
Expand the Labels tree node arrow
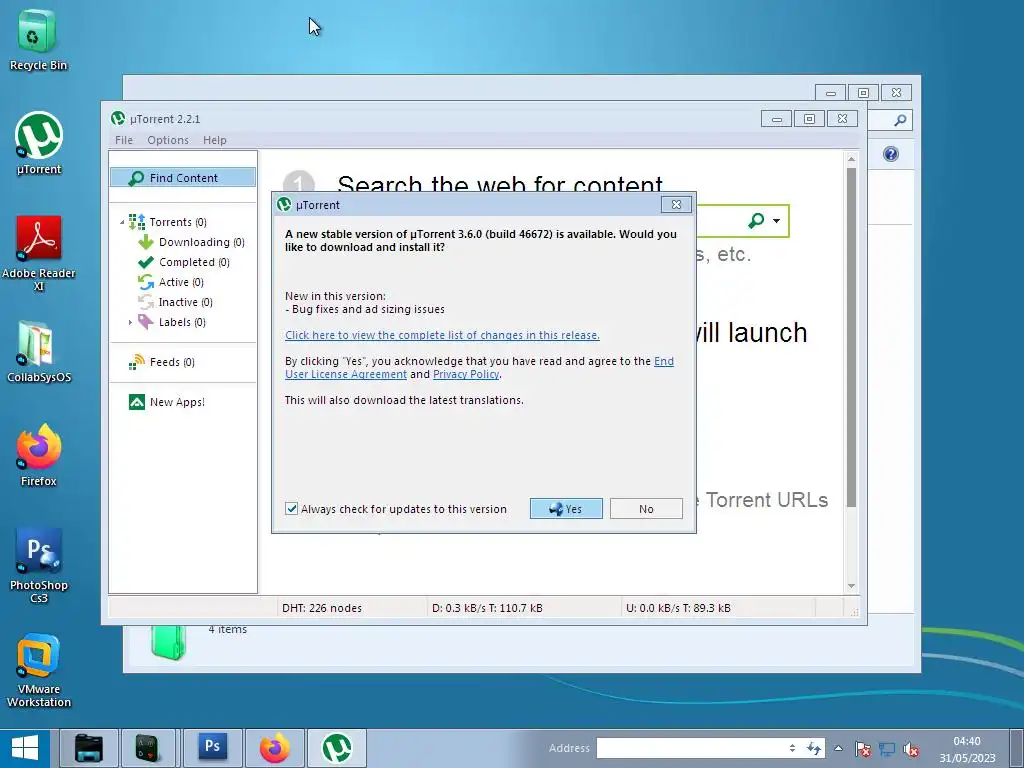[131, 323]
